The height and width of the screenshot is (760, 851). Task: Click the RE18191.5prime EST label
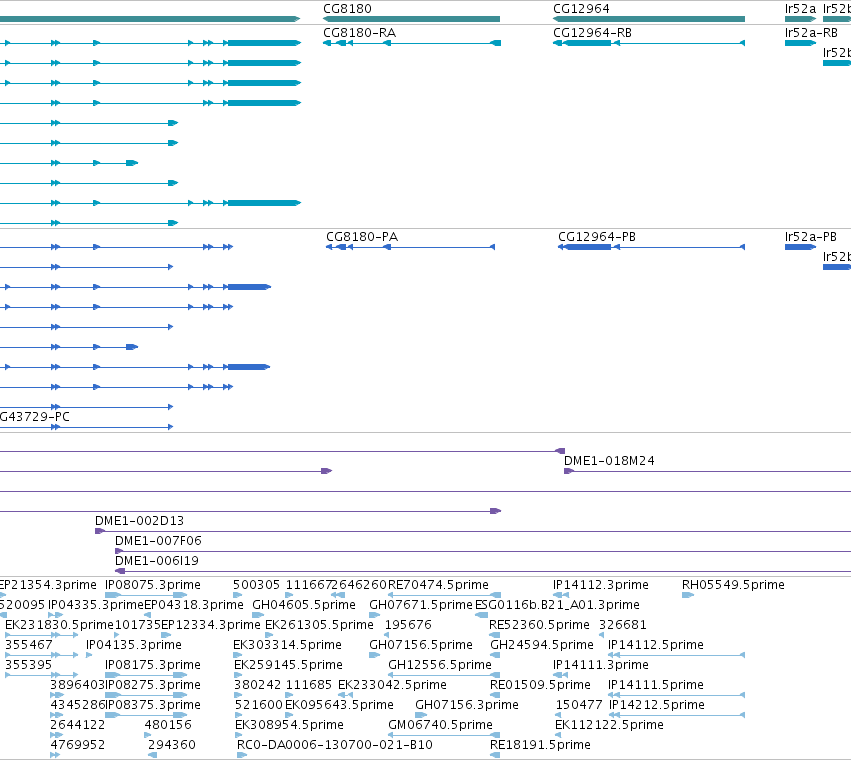point(540,745)
